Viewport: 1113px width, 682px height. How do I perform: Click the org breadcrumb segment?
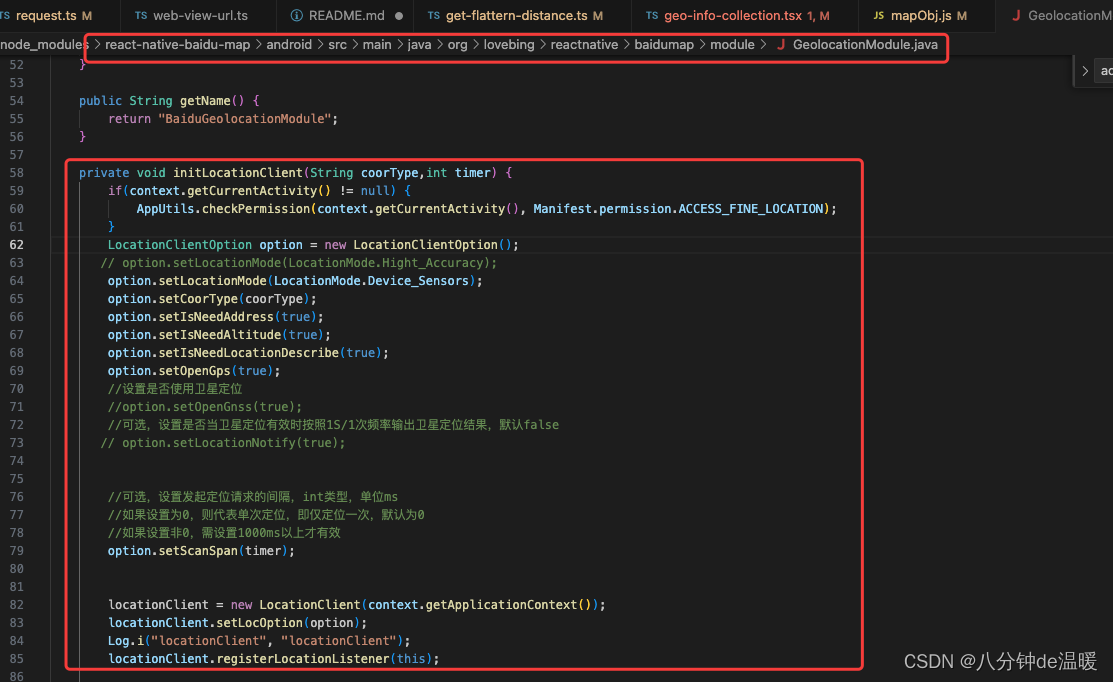coord(457,45)
